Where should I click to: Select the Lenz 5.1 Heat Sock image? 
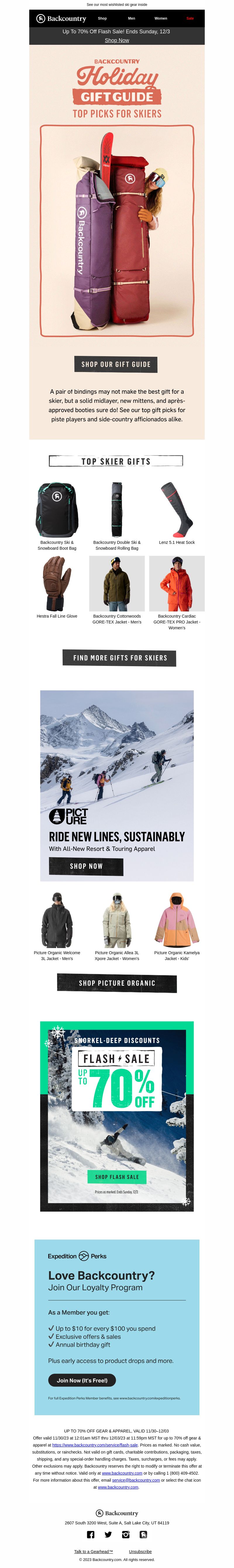[x=177, y=509]
